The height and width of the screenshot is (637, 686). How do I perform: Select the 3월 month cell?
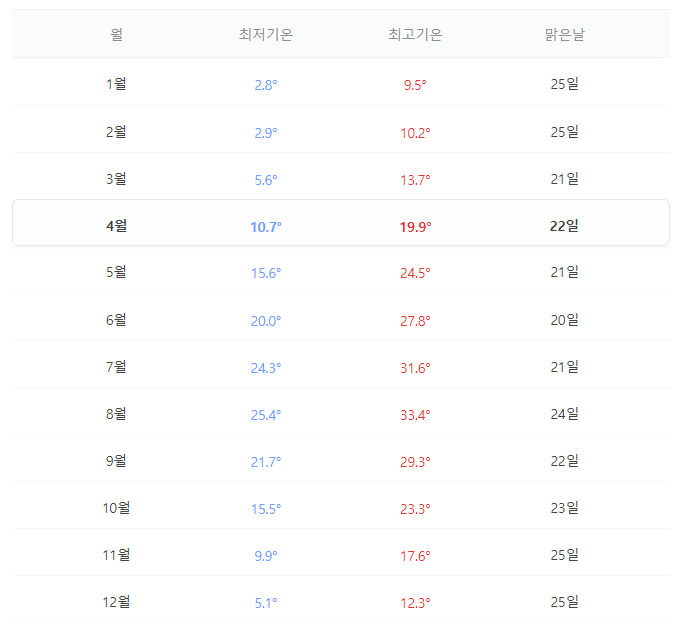[x=116, y=179]
